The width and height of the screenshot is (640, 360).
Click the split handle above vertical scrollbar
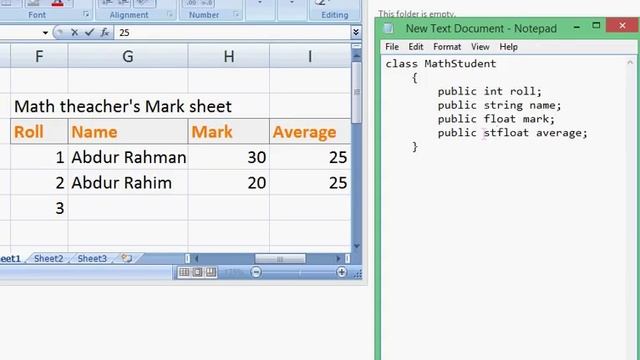[x=356, y=46]
